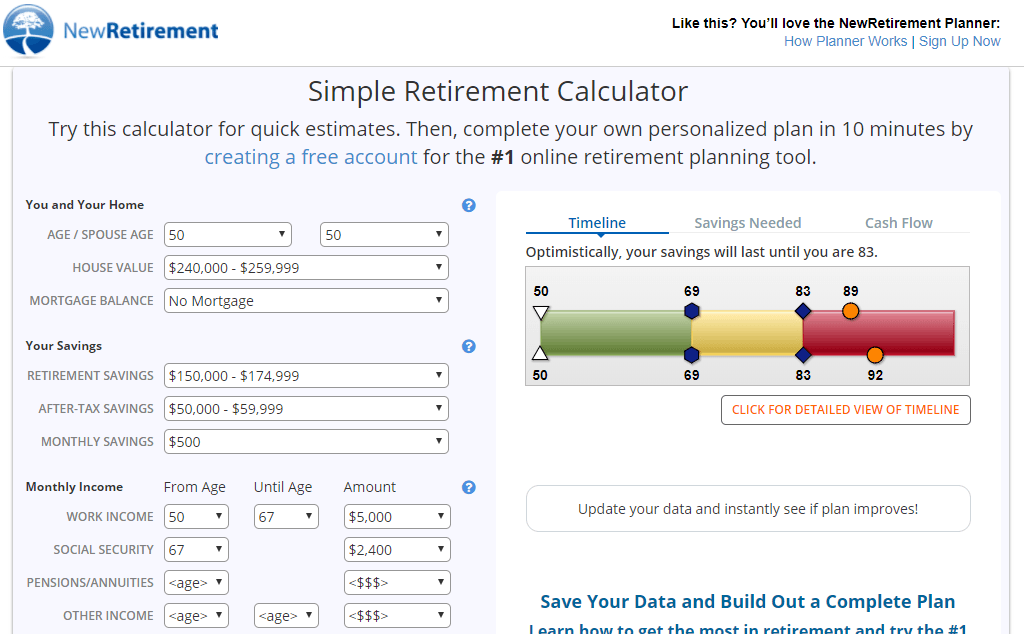Click the blue diamond marker at 83
This screenshot has height=634, width=1024.
coord(803,311)
